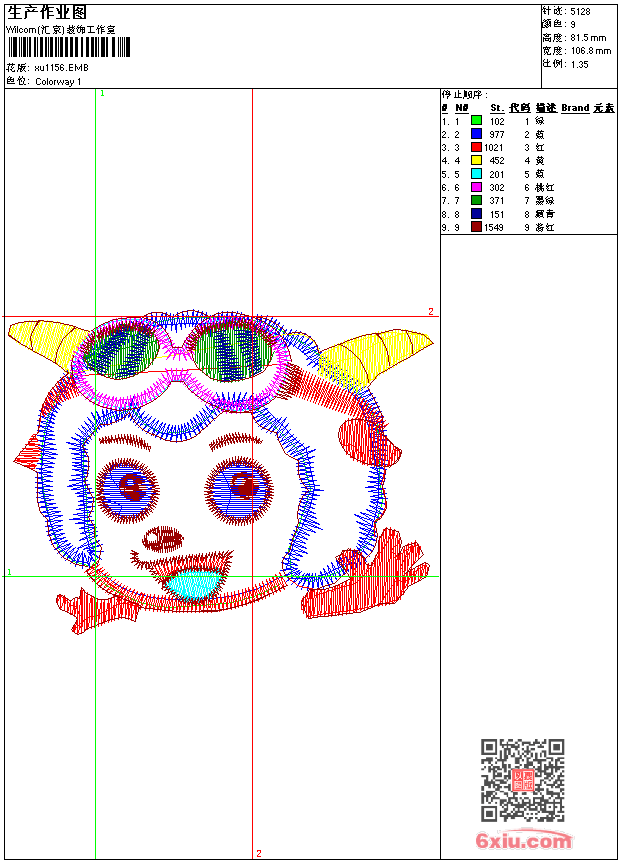Select the file name xu1156.EMB
Screen dimensions: 620x860
tap(61, 68)
